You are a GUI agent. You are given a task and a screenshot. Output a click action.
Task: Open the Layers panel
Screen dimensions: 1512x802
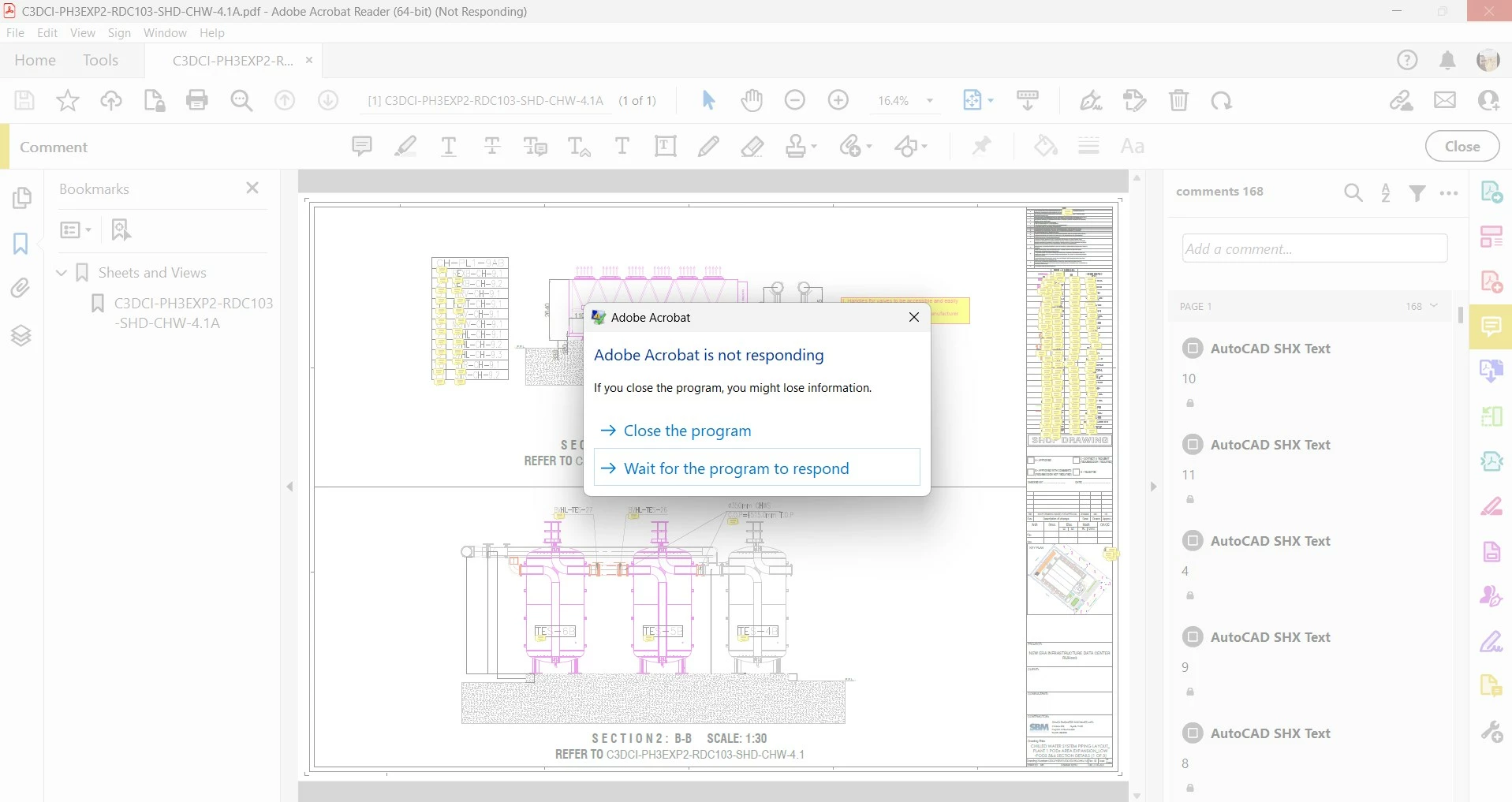21,335
